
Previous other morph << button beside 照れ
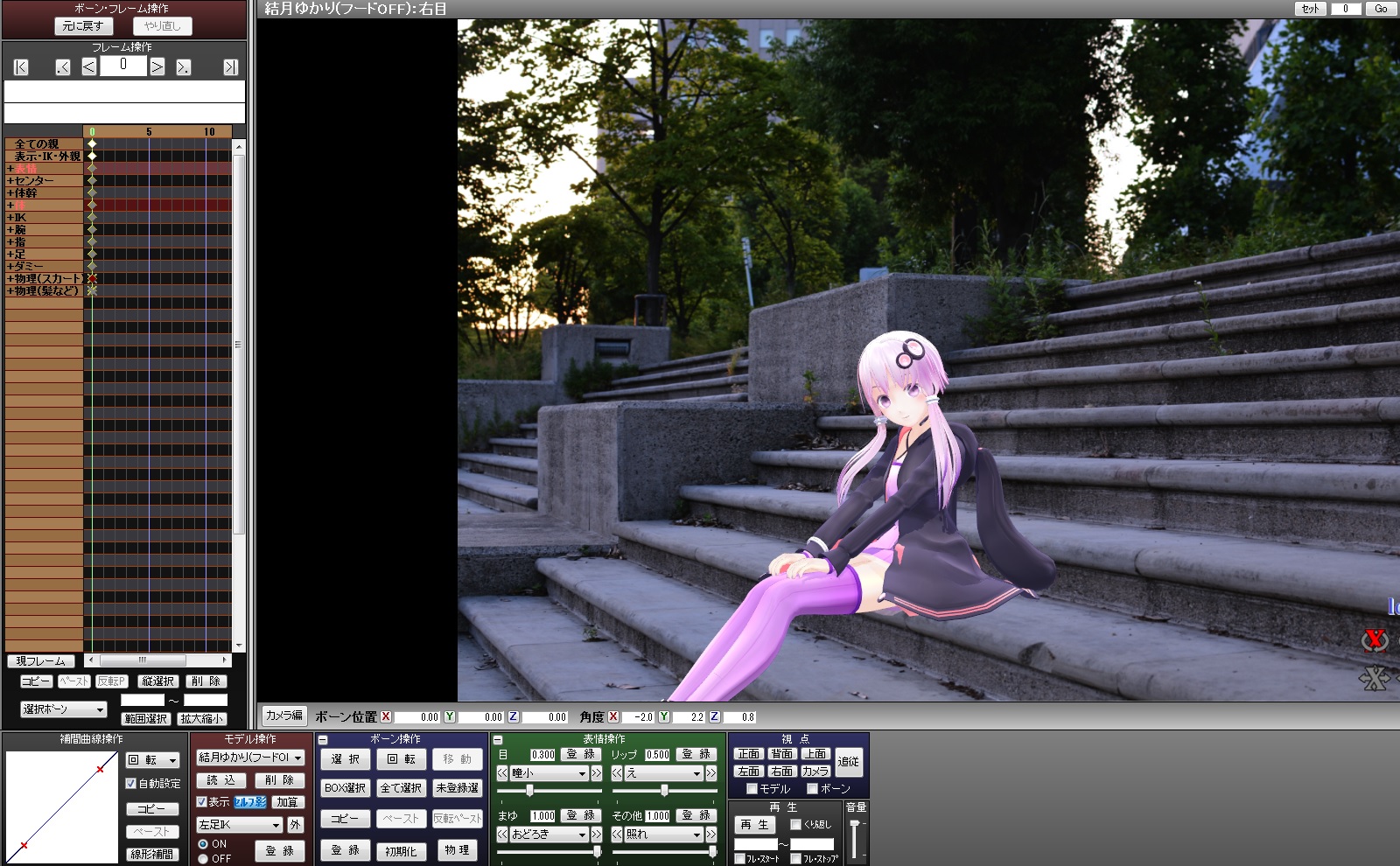click(x=617, y=835)
